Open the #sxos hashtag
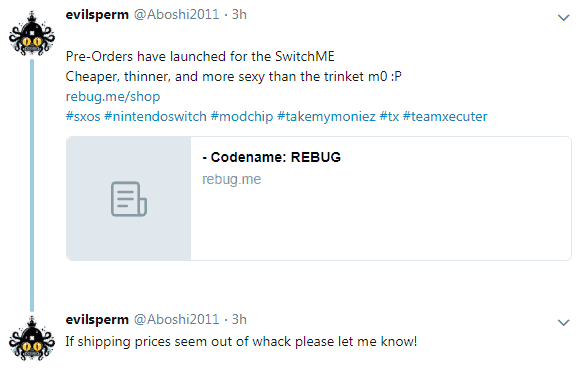This screenshot has height=390, width=580. pos(83,117)
